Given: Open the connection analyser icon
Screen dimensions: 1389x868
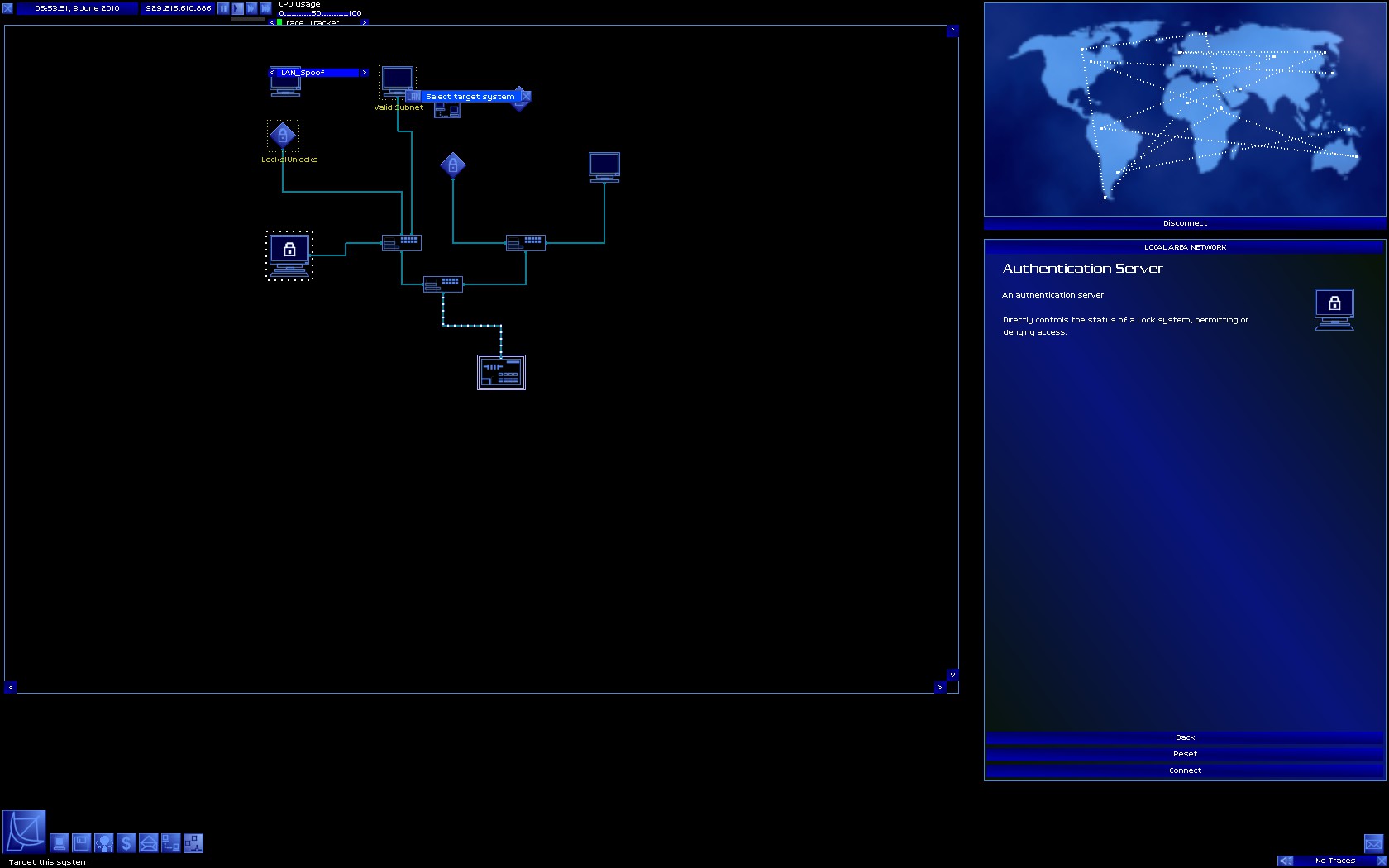Looking at the screenshot, I should pyautogui.click(x=170, y=842).
